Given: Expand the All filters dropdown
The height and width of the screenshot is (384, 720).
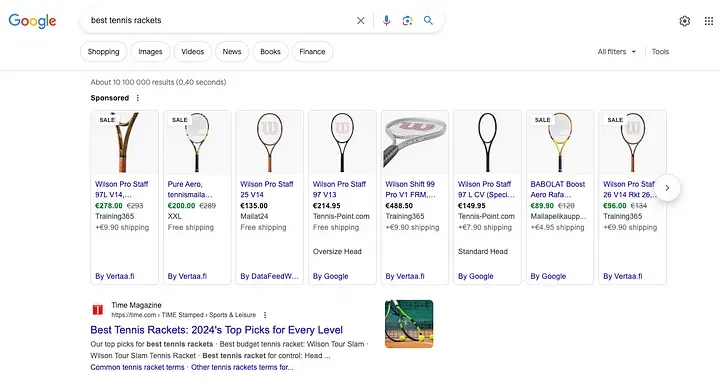Looking at the screenshot, I should [x=617, y=51].
